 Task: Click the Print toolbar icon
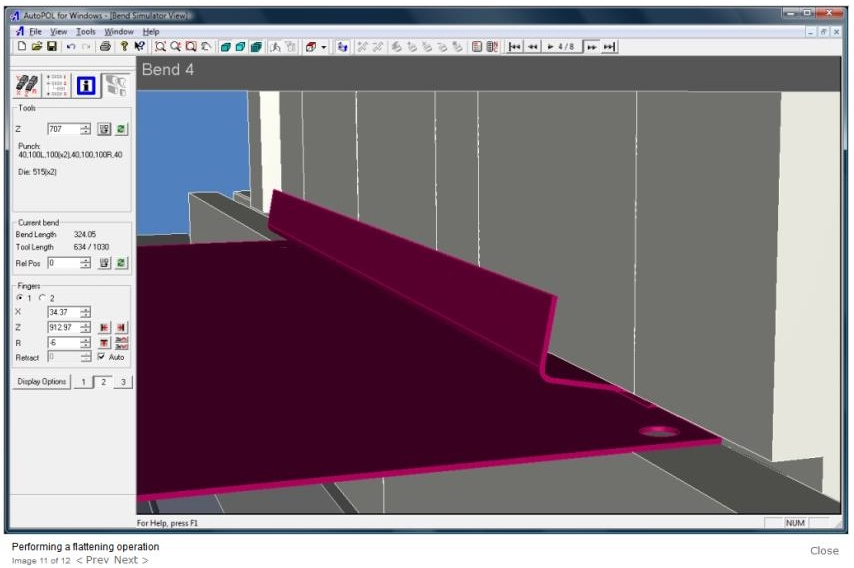tap(105, 47)
